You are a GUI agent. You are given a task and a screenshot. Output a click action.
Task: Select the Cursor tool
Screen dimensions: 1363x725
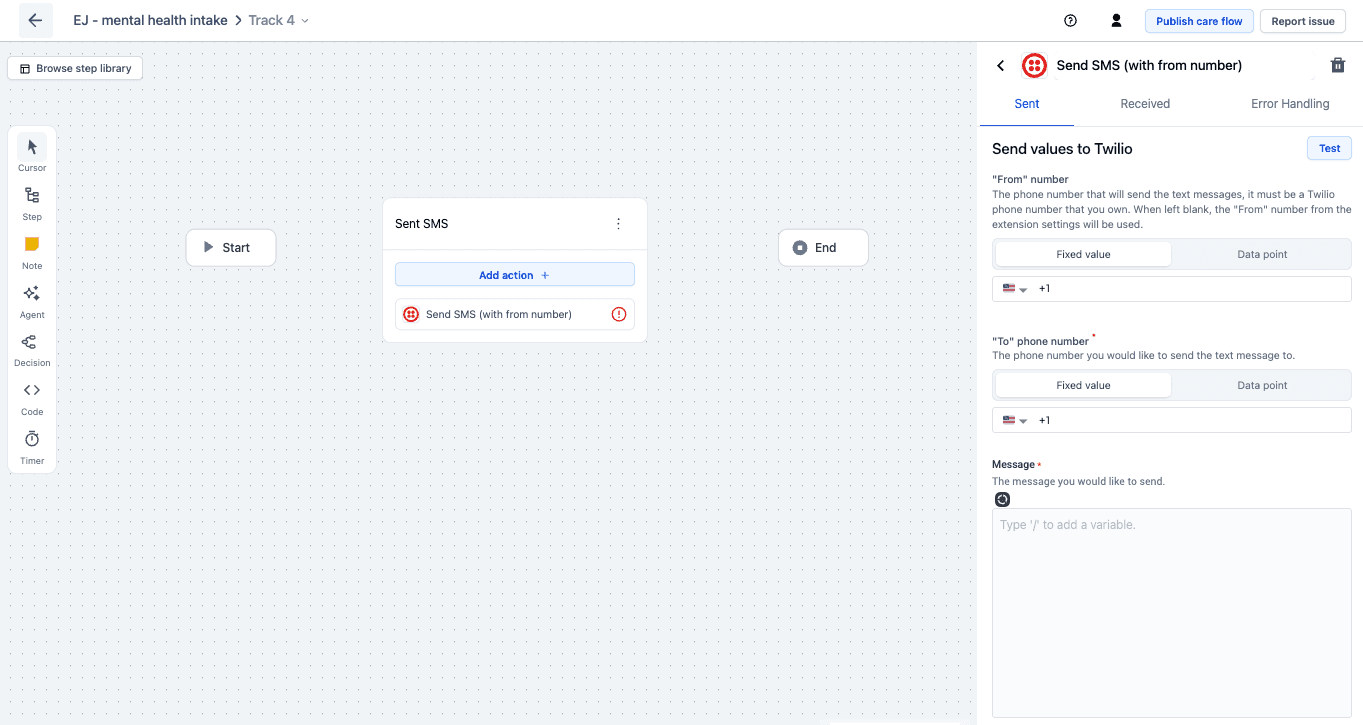pos(32,153)
